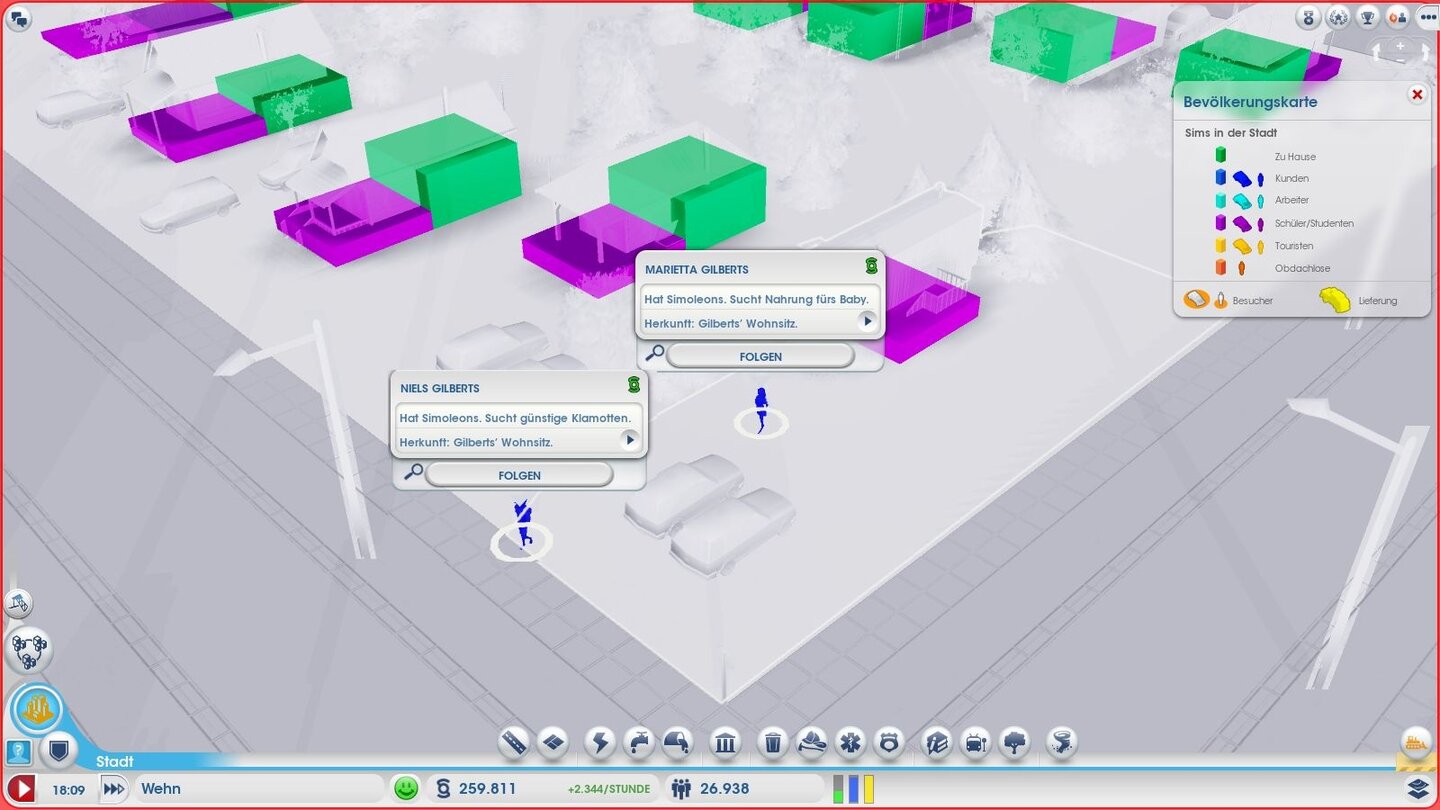This screenshot has height=810, width=1440.
Task: Click green simoleon icon on Marietta's card
Action: tap(871, 266)
